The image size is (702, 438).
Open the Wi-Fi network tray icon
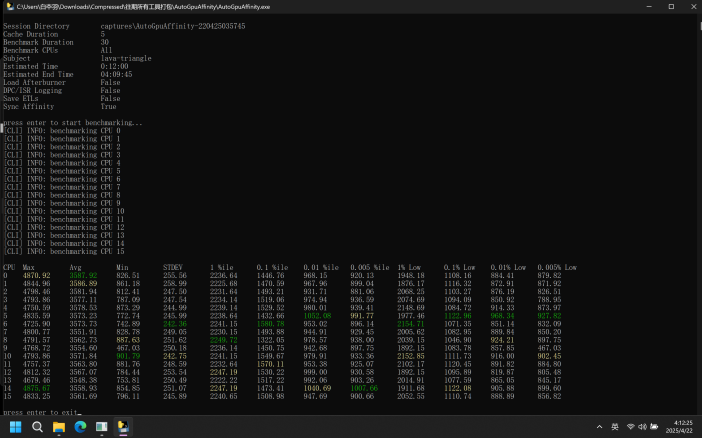630,427
